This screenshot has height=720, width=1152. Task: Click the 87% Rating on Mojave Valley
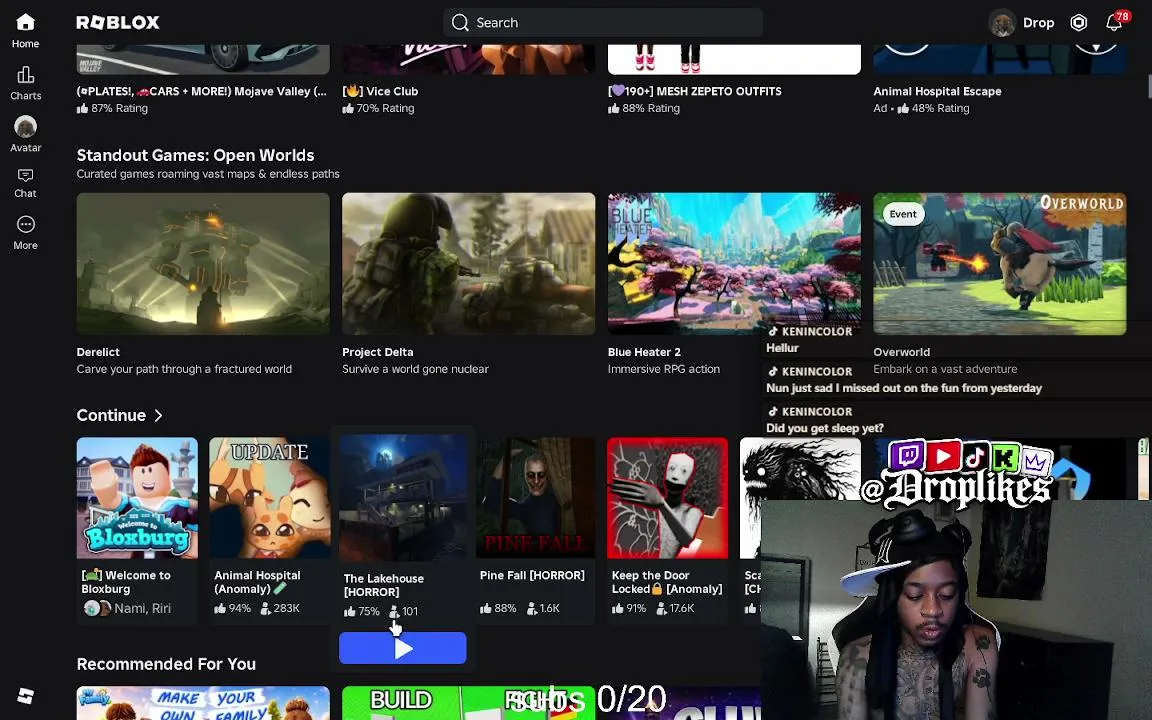112,108
